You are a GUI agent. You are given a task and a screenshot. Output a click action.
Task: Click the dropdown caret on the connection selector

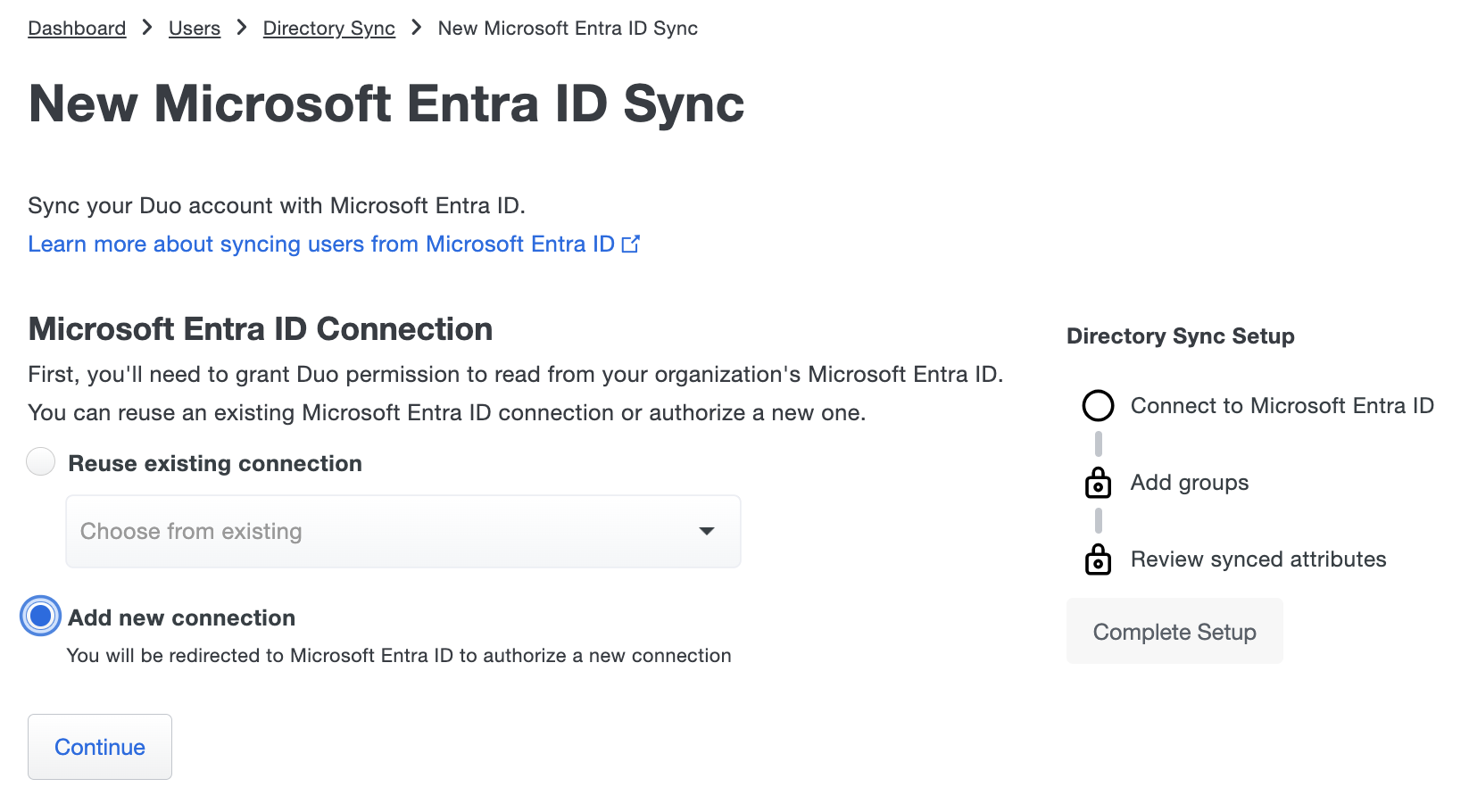pos(707,531)
